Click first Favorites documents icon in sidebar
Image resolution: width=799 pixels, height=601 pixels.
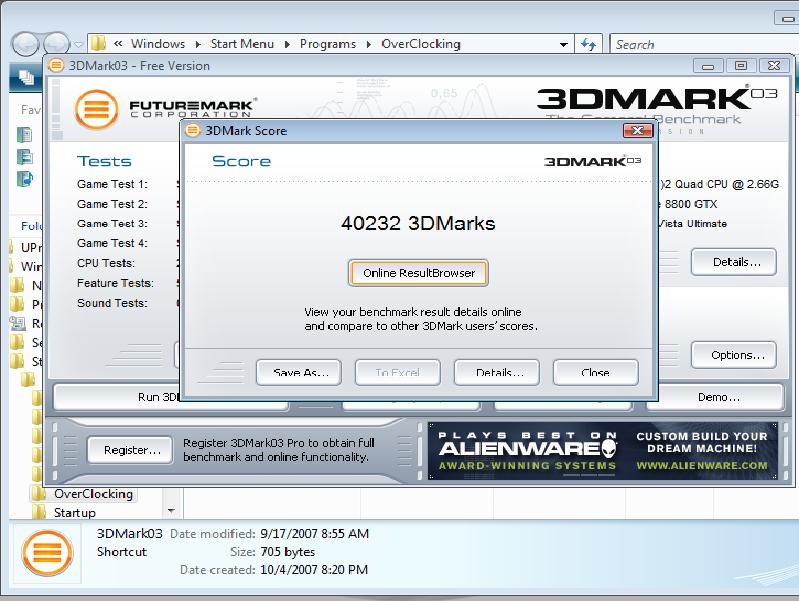(24, 135)
